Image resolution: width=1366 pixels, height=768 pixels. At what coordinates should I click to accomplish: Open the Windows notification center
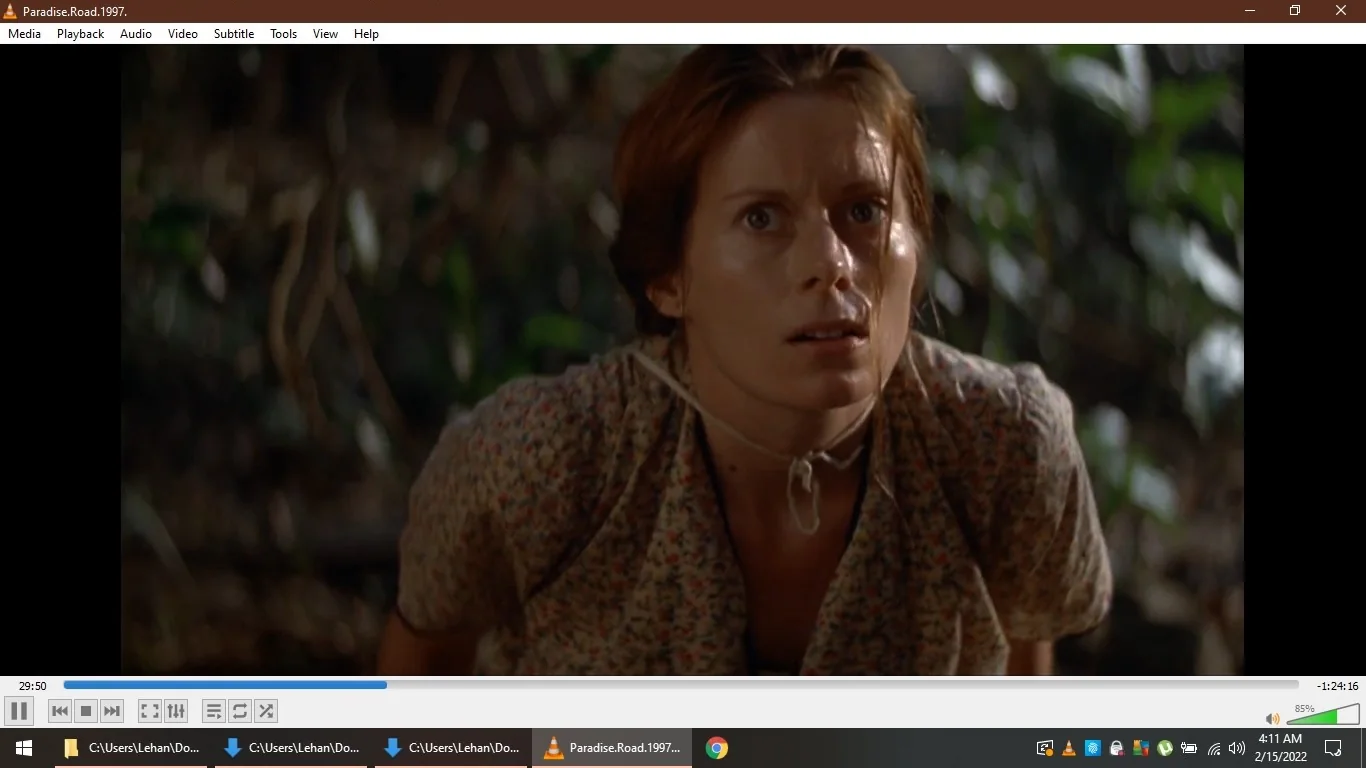(x=1333, y=748)
